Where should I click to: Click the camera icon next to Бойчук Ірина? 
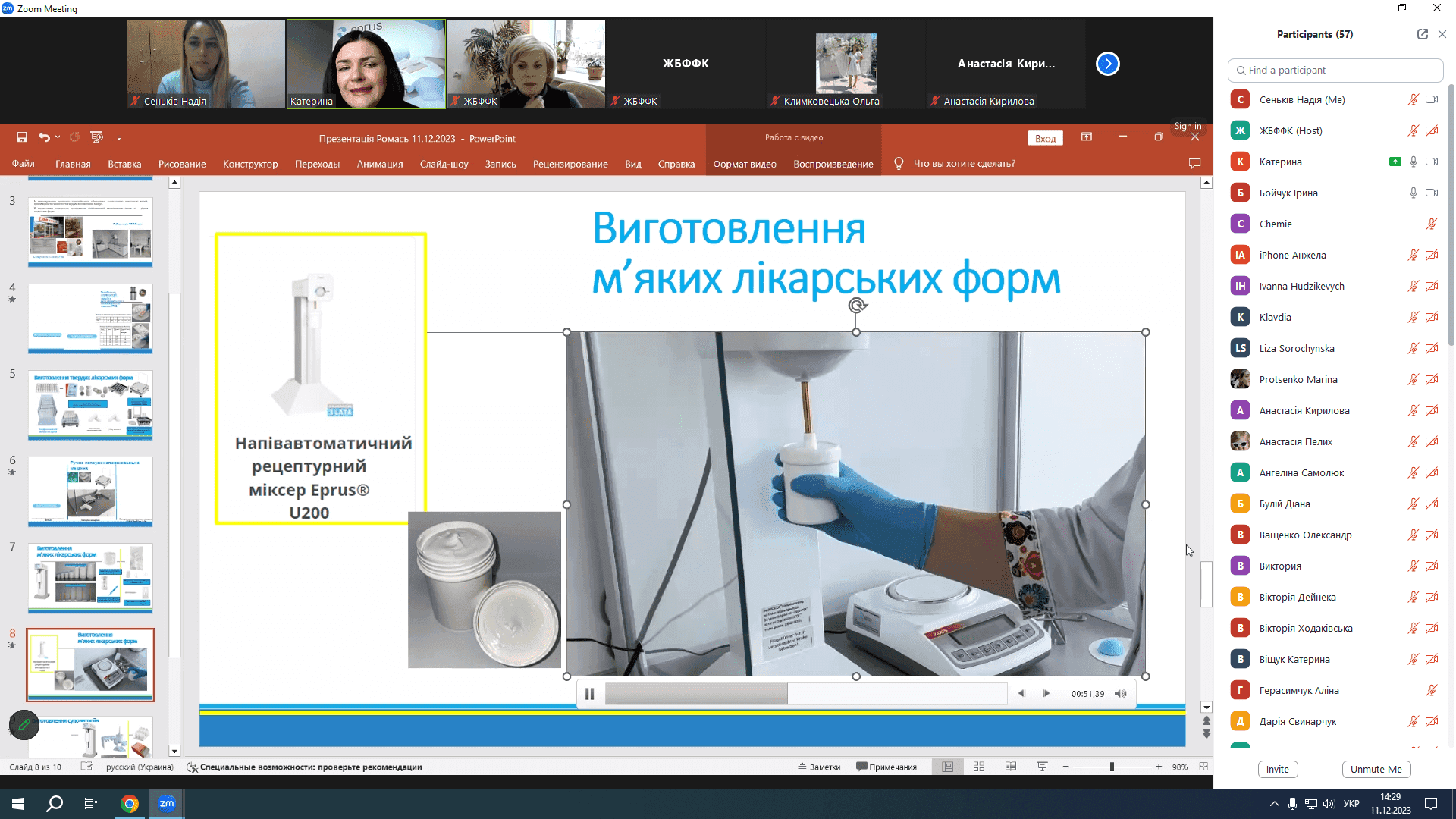pyautogui.click(x=1432, y=193)
